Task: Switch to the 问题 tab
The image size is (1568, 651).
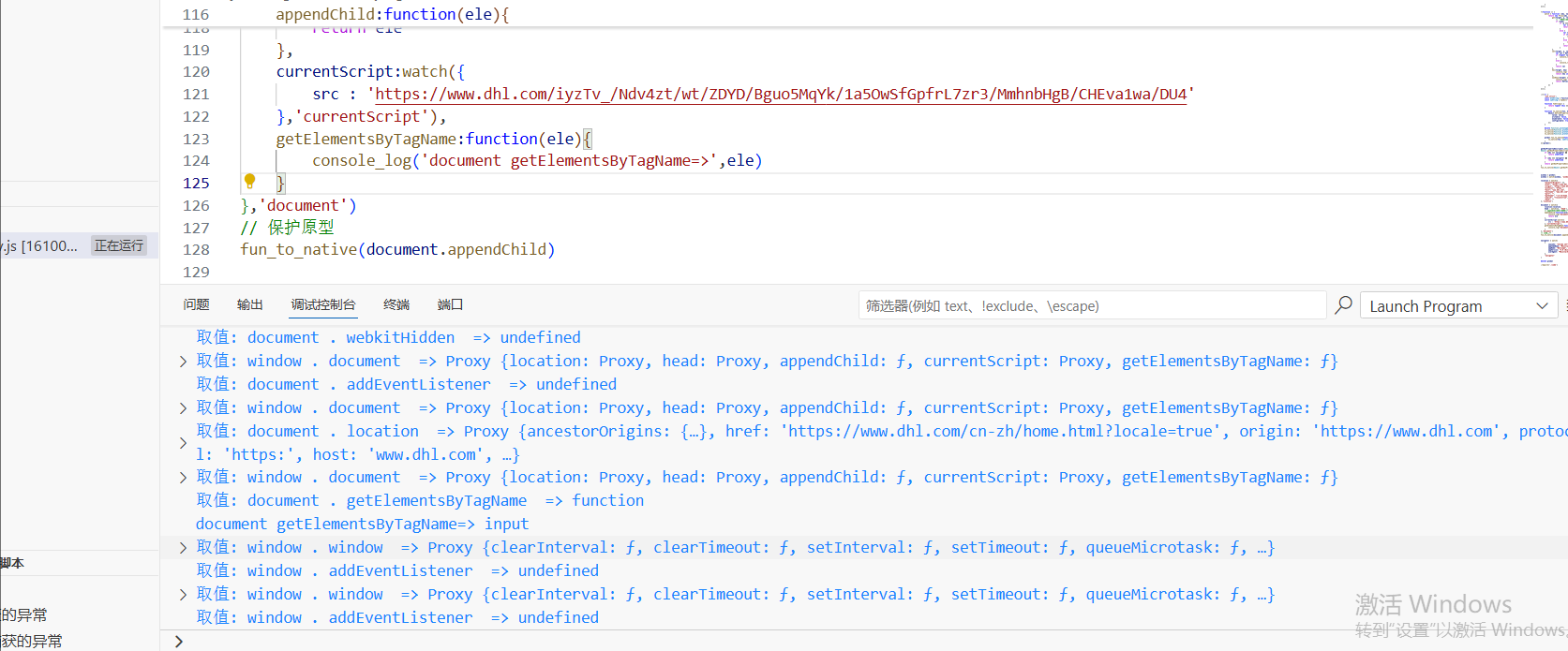Action: pos(196,305)
